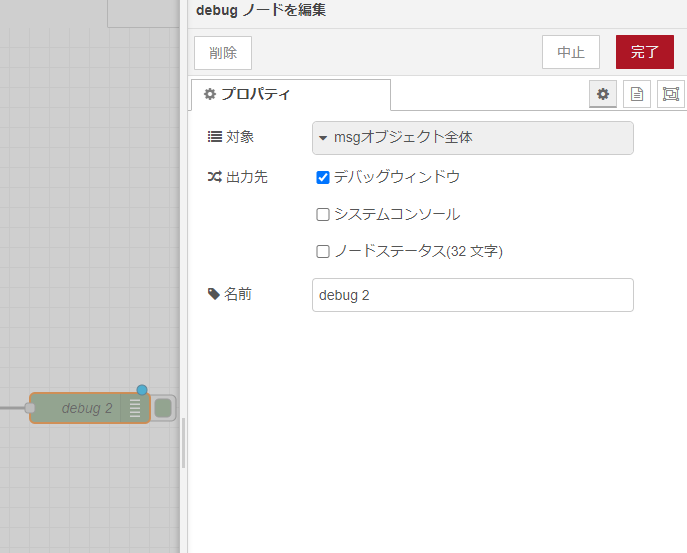Click blue changed indicator on debug node
Image resolution: width=687 pixels, height=553 pixels.
(142, 390)
